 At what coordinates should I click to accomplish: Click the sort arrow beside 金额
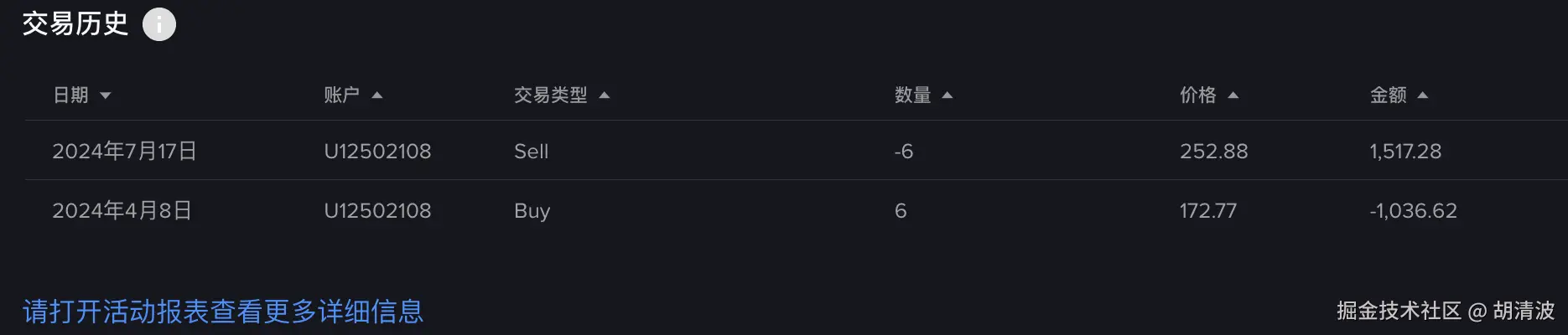pos(1422,95)
